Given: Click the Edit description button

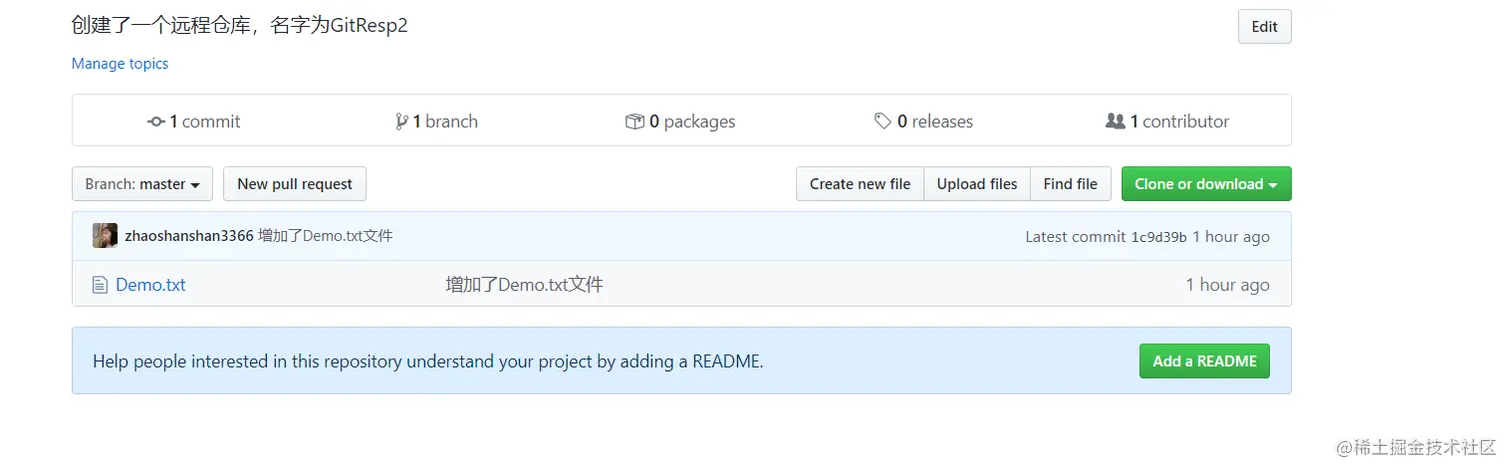Looking at the screenshot, I should [x=1264, y=27].
